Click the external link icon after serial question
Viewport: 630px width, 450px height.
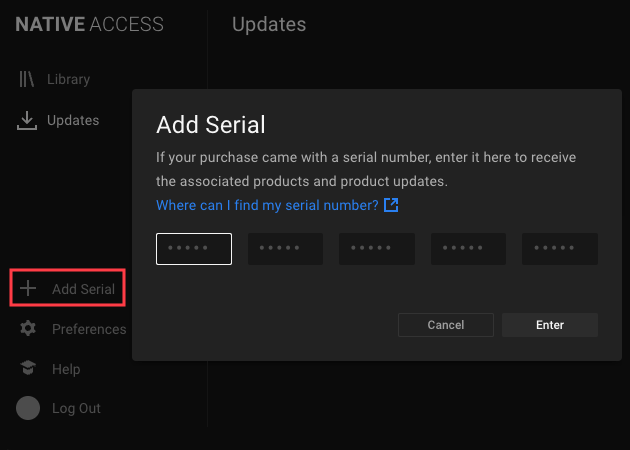click(391, 205)
